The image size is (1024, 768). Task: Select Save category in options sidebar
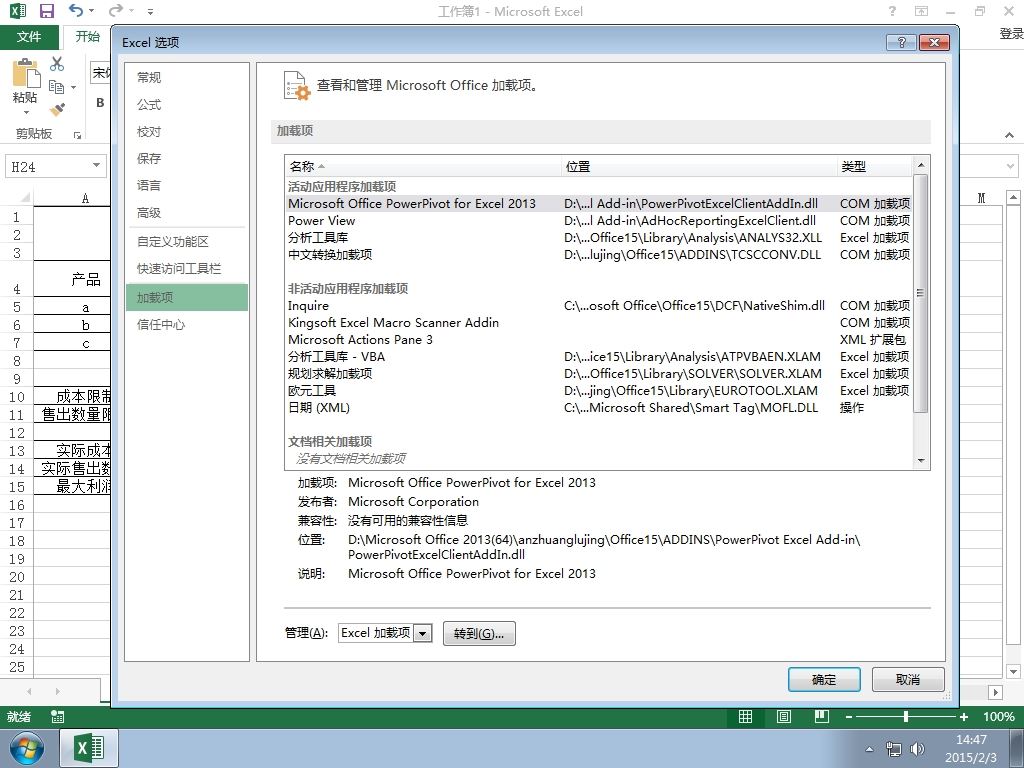pyautogui.click(x=187, y=158)
